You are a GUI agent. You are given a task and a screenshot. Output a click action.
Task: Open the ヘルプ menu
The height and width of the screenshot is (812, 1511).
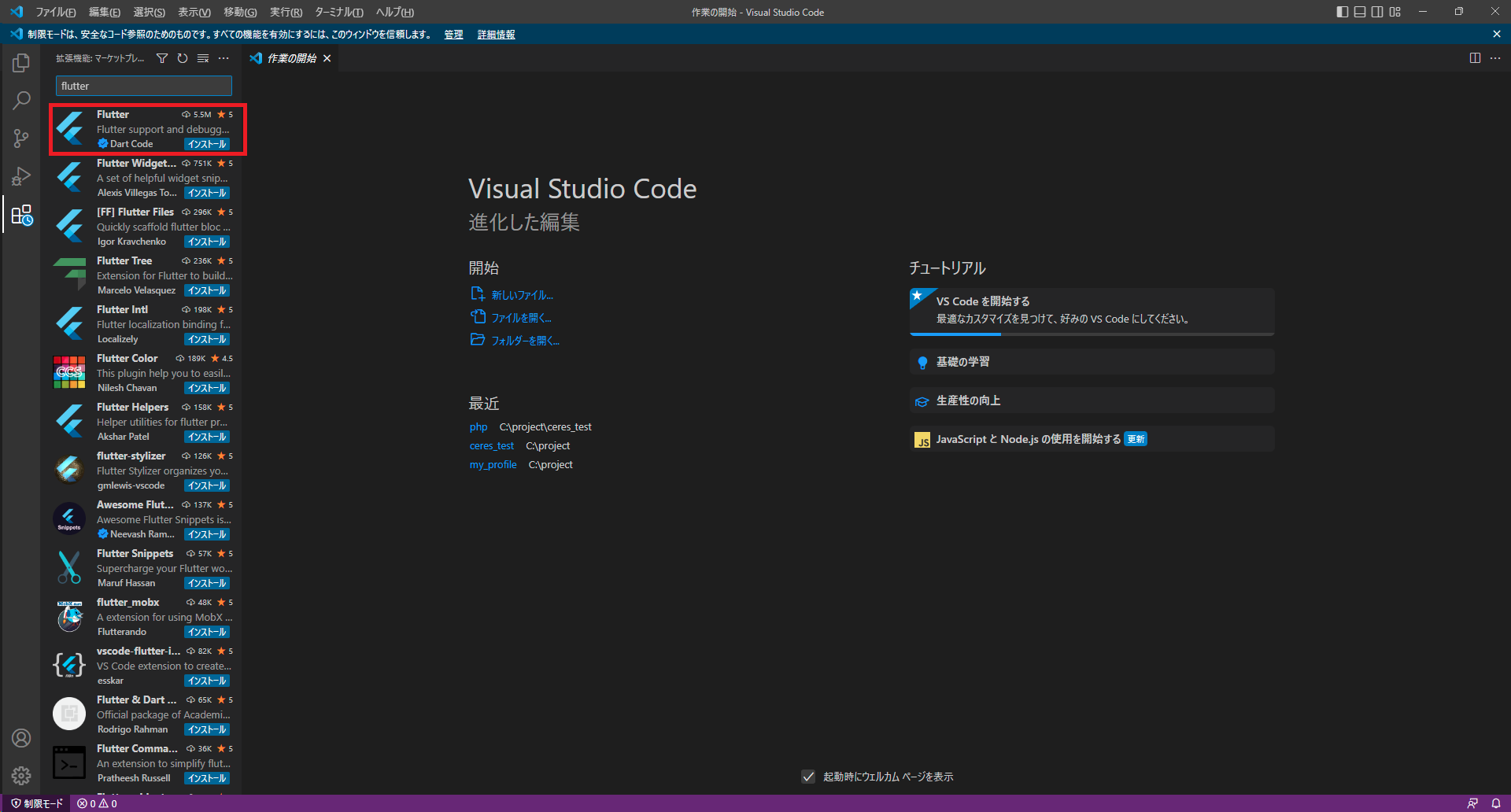coord(395,12)
